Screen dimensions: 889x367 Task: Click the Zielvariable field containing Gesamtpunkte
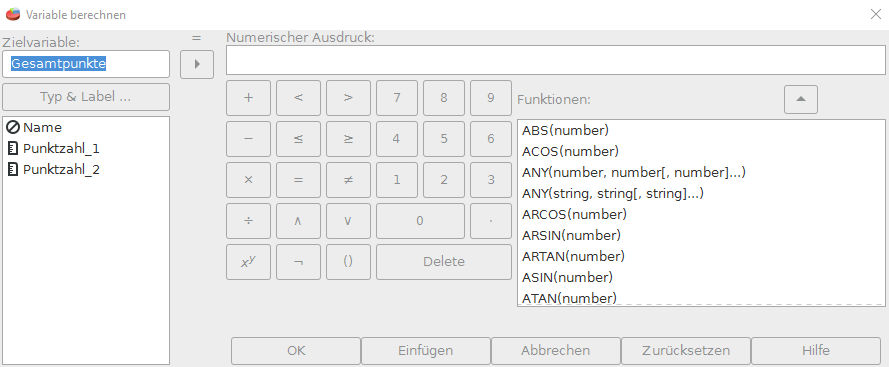(86, 64)
